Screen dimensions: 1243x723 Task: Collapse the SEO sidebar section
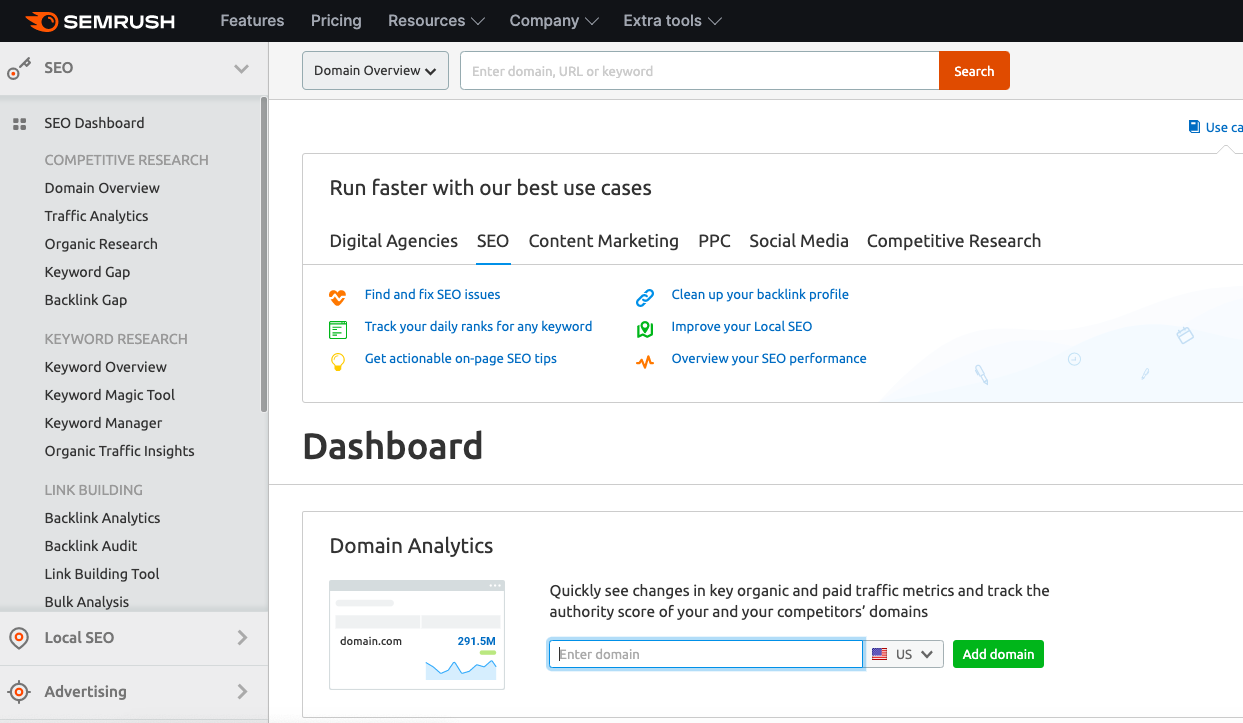[x=241, y=68]
